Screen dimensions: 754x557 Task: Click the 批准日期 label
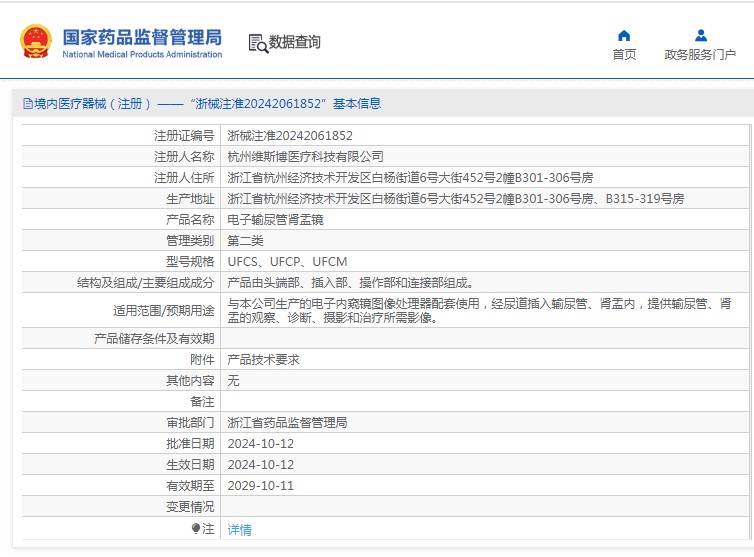click(x=190, y=443)
